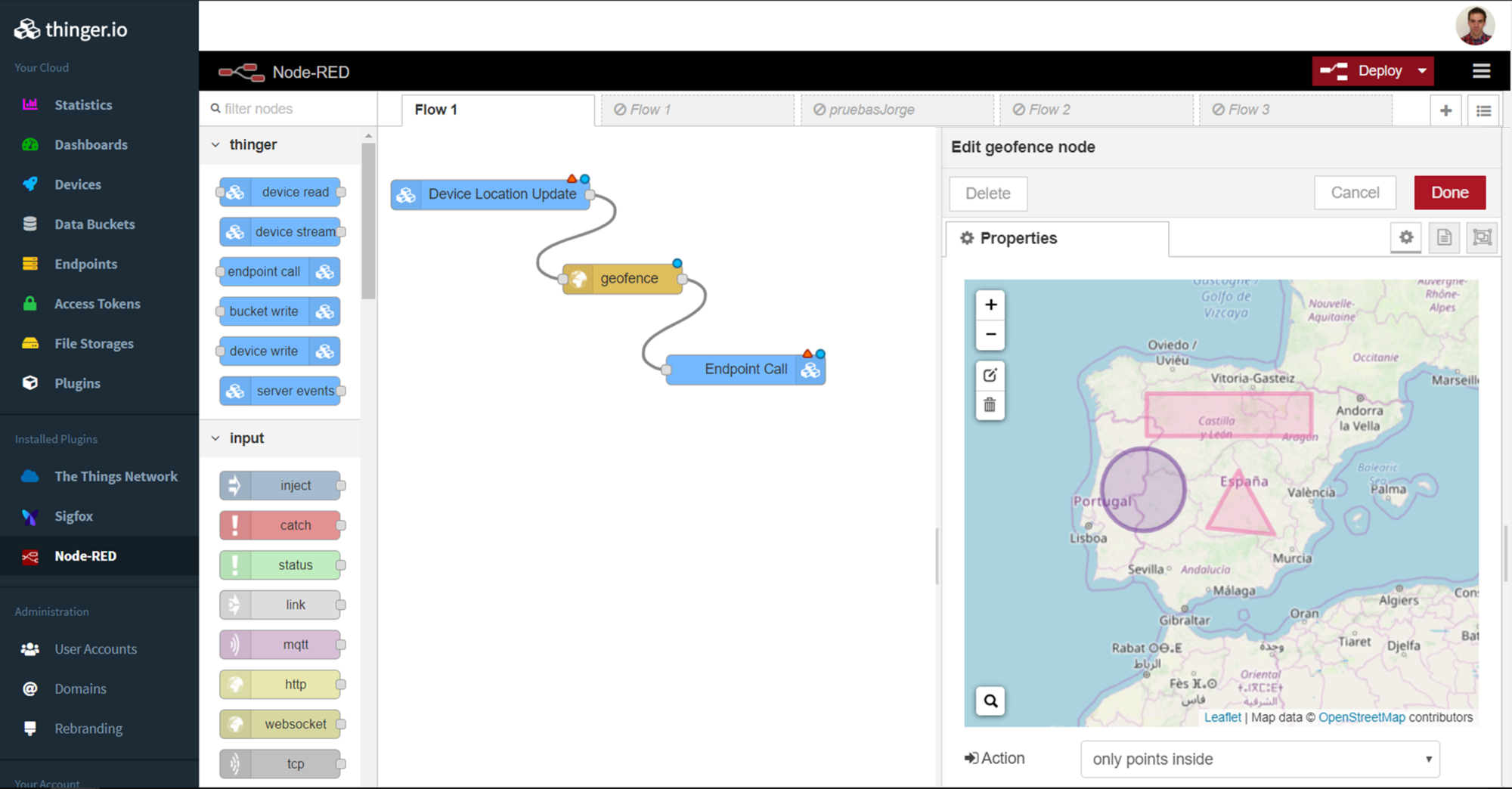Image resolution: width=1512 pixels, height=789 pixels.
Task: Select the bucket write palette node
Action: [x=278, y=311]
